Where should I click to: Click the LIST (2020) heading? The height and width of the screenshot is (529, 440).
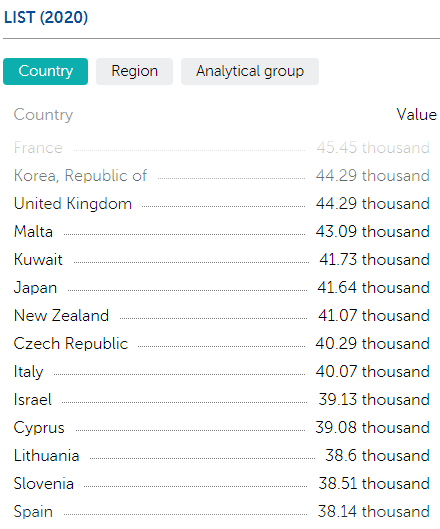coord(46,18)
